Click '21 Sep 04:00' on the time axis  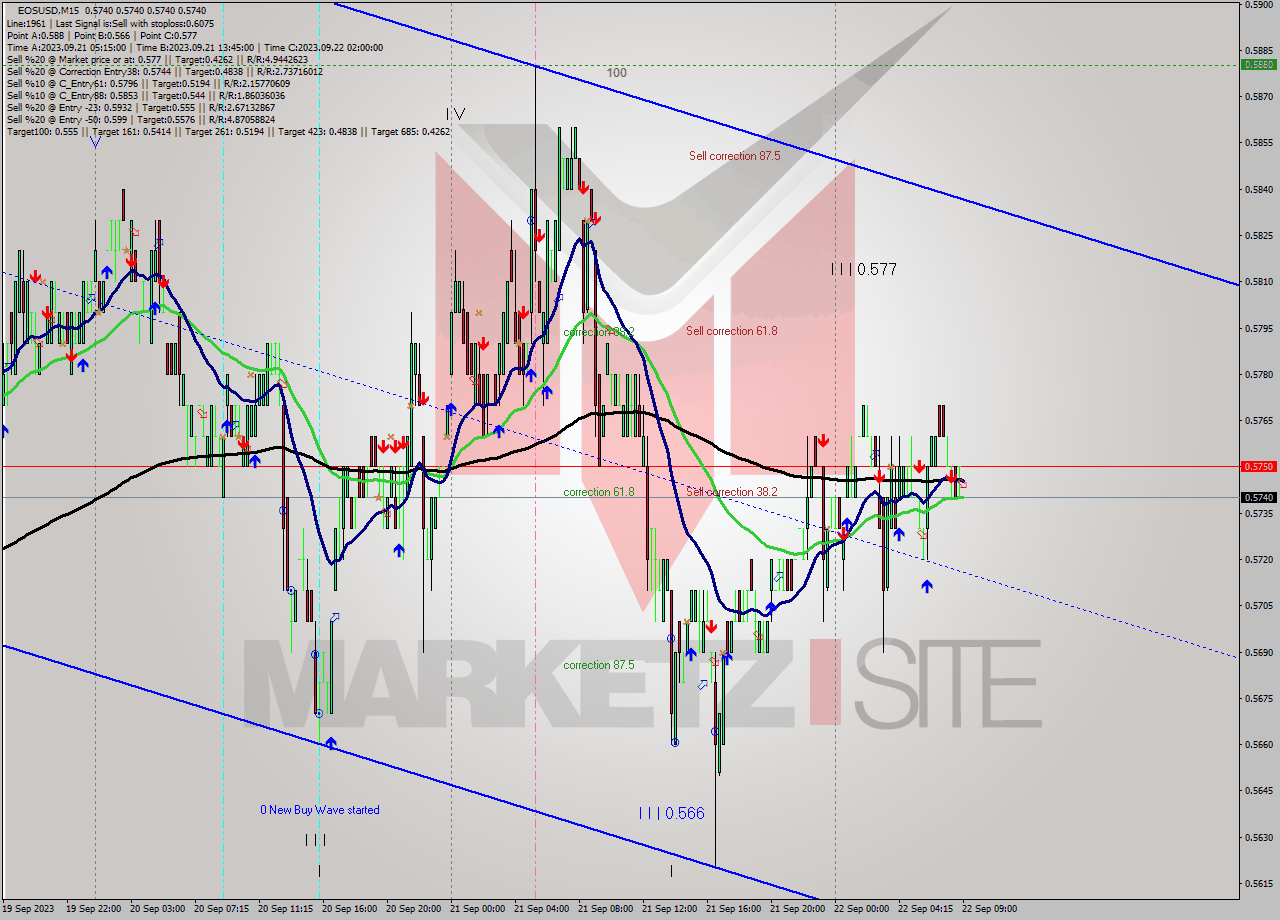543,909
